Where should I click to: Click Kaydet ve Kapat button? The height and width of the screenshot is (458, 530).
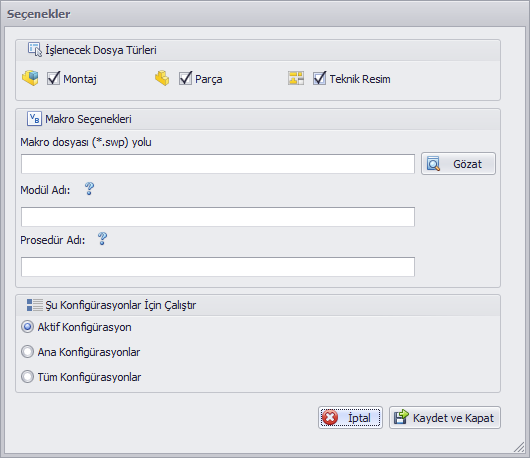pyautogui.click(x=445, y=417)
